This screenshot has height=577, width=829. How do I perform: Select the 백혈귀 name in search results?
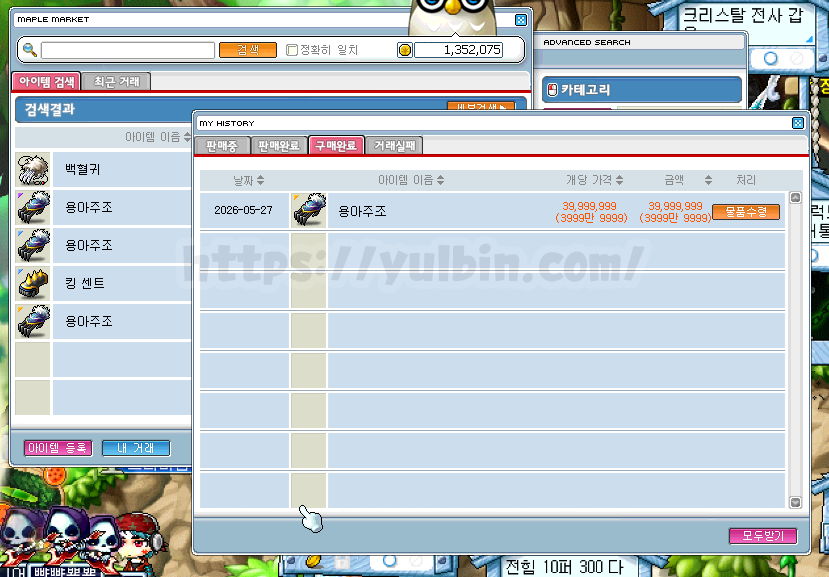82,169
